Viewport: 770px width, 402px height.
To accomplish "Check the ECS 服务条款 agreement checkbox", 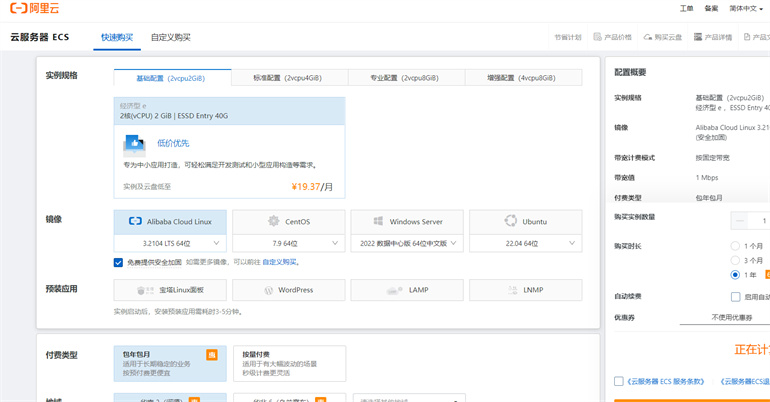I will (x=619, y=381).
